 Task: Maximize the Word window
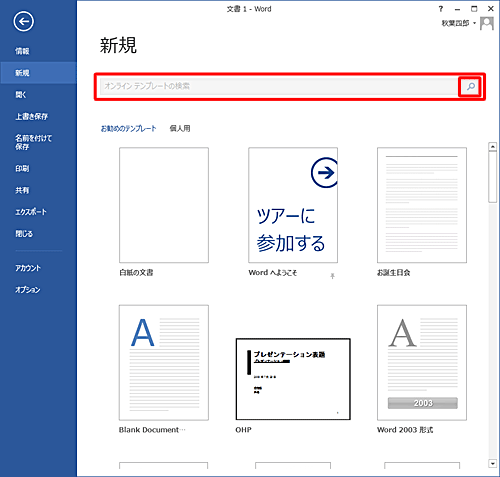pos(474,9)
